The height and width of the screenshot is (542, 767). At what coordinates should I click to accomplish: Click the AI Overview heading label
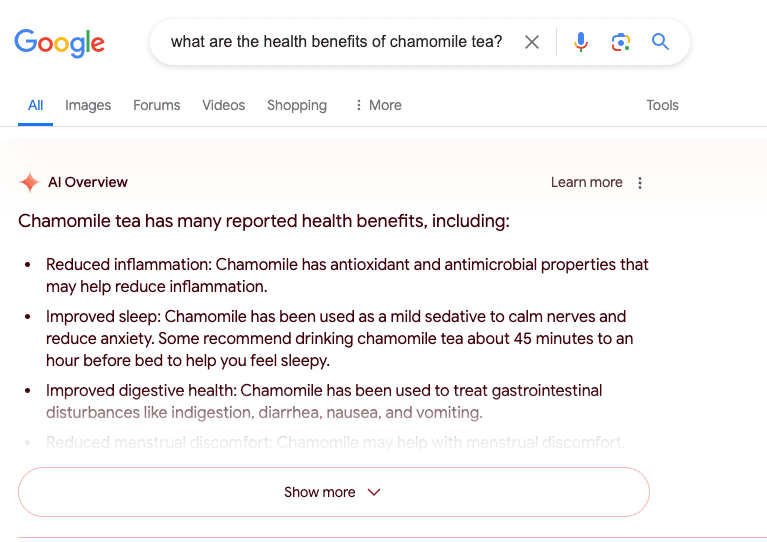pos(88,182)
